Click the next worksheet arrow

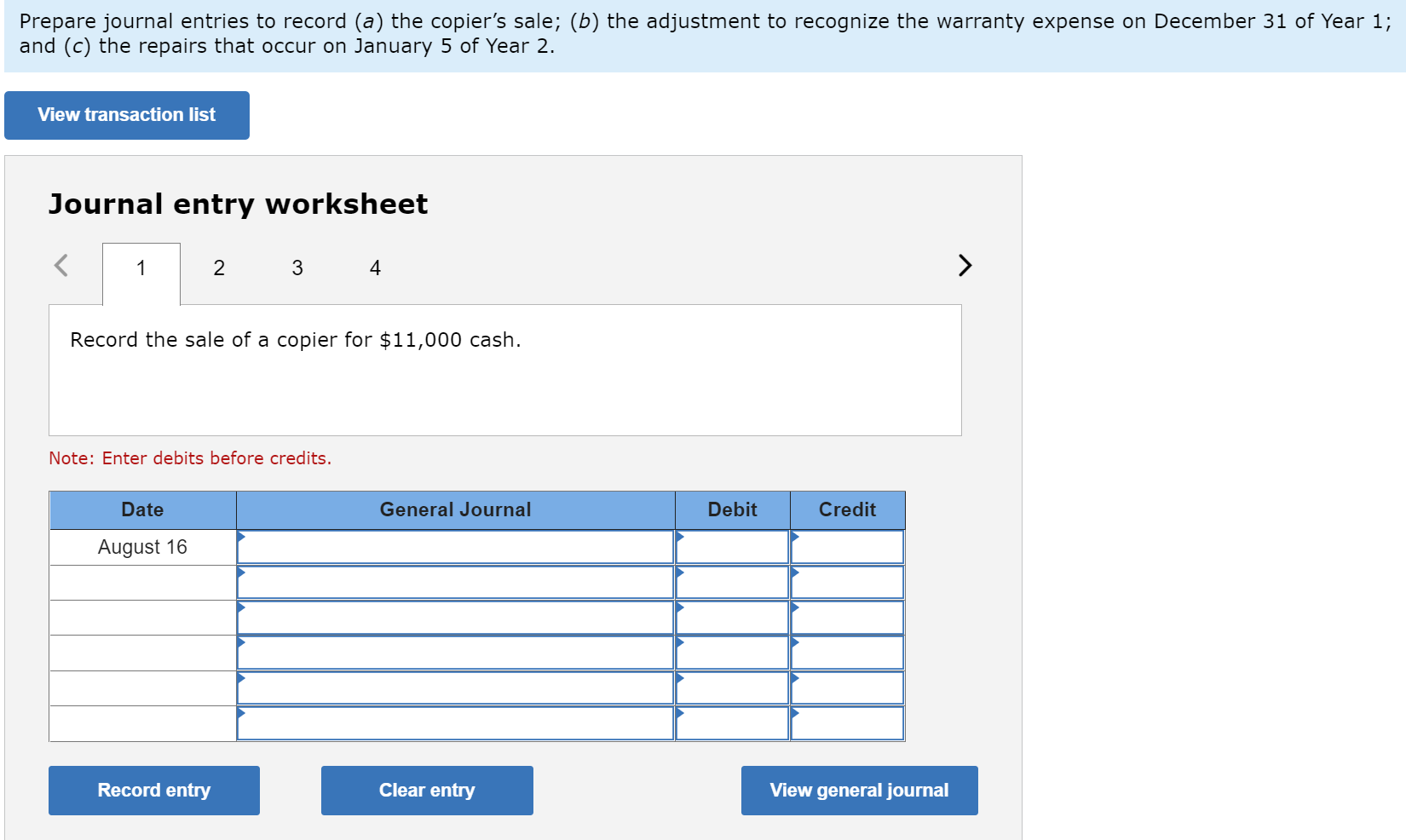[965, 265]
